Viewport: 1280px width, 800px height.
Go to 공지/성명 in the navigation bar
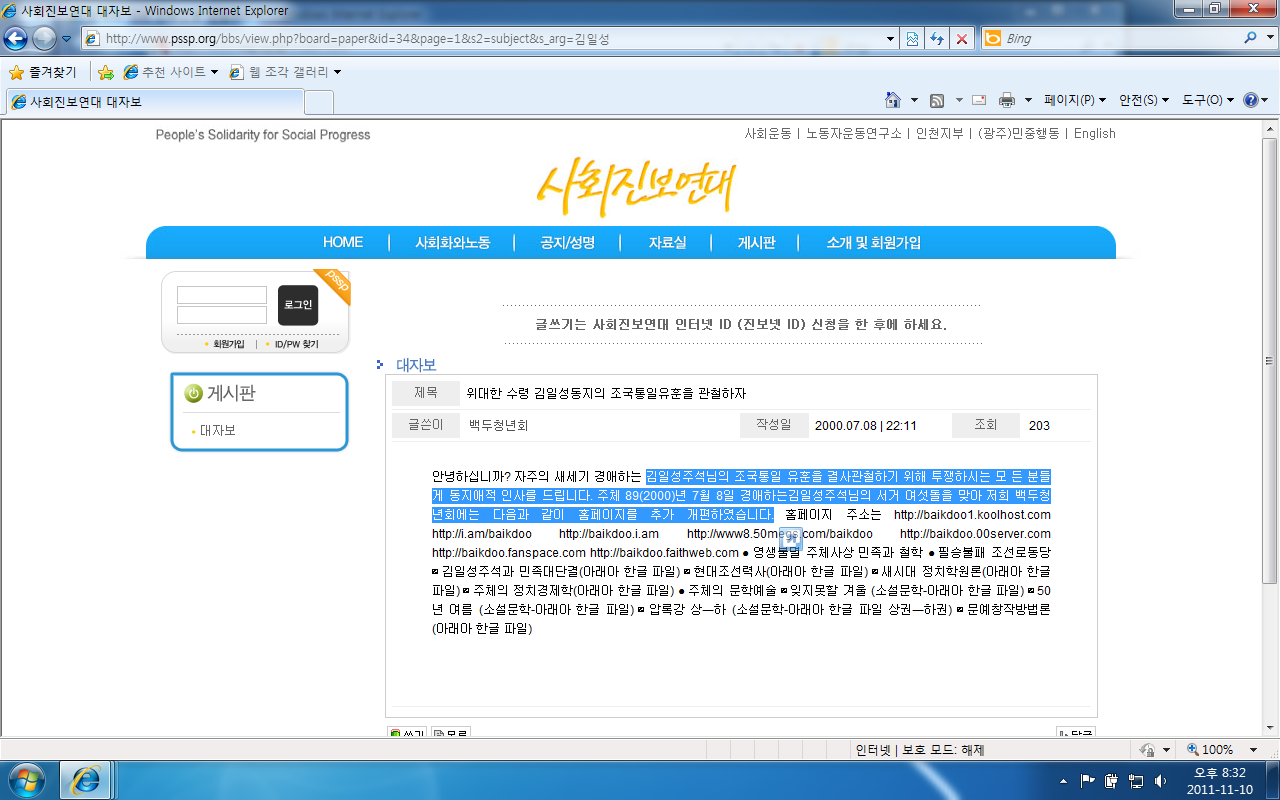pos(567,242)
